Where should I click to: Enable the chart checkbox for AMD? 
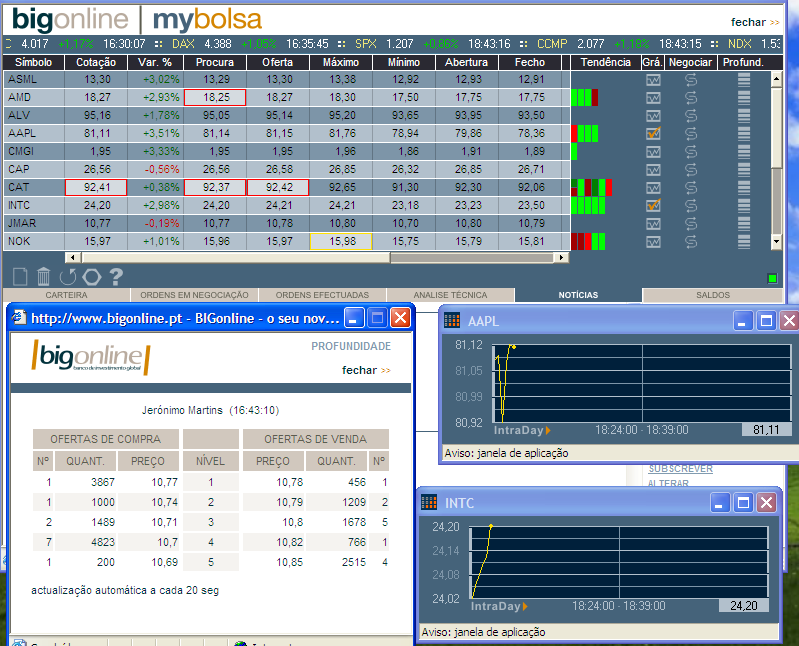click(653, 97)
